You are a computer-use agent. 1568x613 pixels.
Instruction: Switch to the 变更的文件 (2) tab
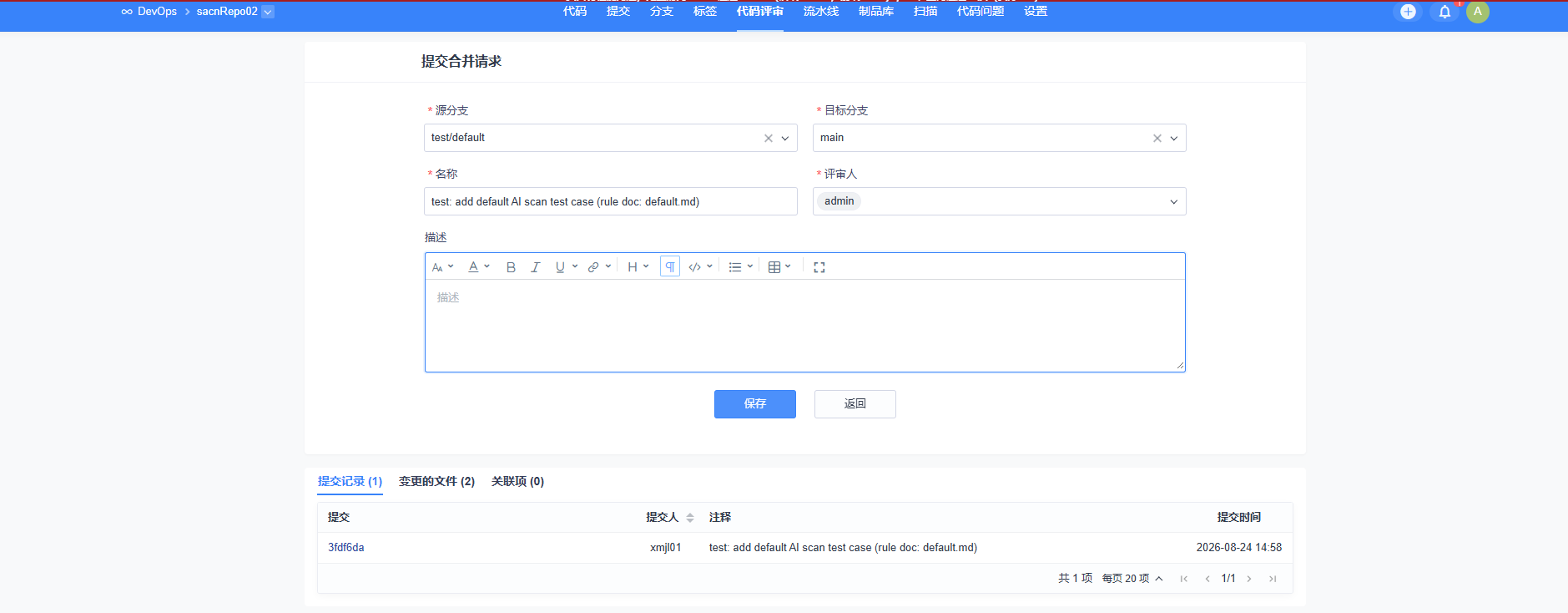[436, 482]
